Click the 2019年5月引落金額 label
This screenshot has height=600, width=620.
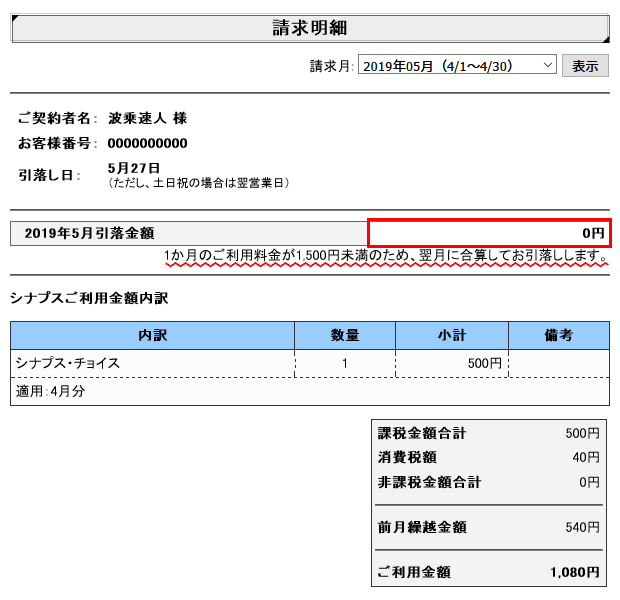point(89,233)
